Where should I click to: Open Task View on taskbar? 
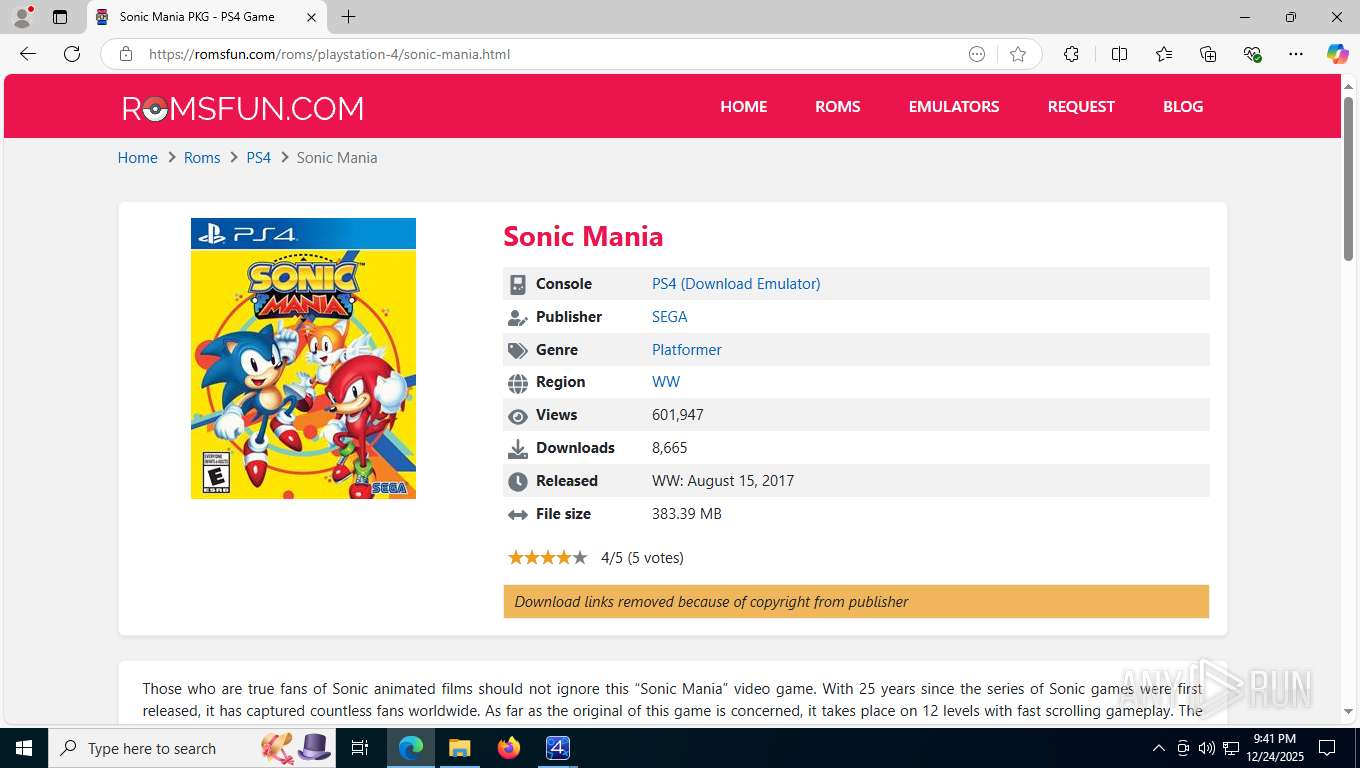[360, 748]
